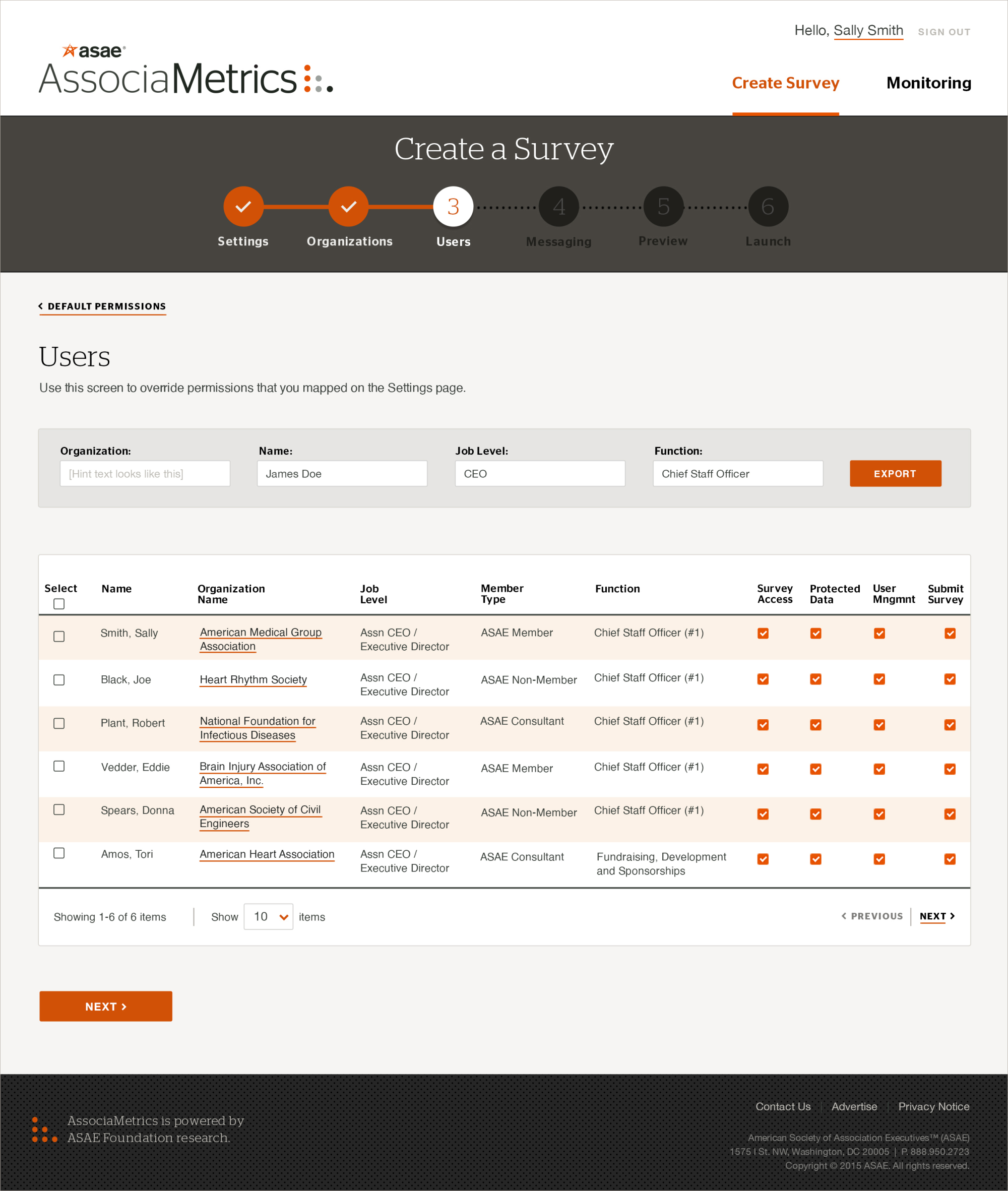1008x1191 pixels.
Task: Uncheck Survey Access for Spears, Donna
Action: point(763,814)
